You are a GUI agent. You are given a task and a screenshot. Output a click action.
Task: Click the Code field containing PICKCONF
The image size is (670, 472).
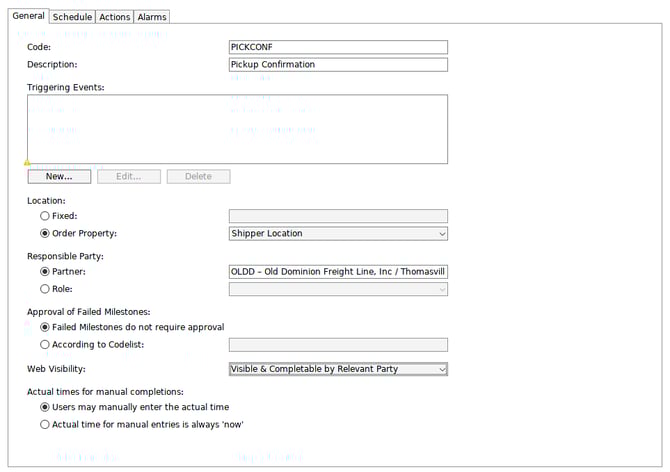click(338, 47)
